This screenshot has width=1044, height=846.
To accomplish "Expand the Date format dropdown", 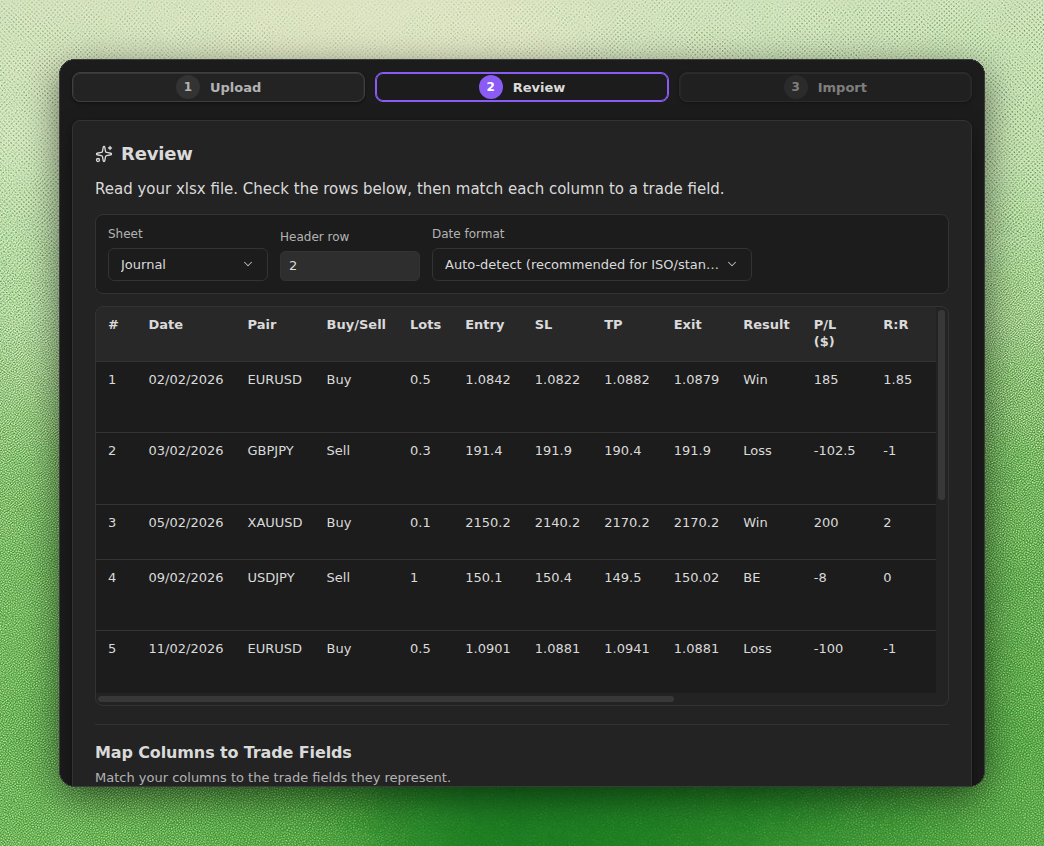I will coord(591,264).
